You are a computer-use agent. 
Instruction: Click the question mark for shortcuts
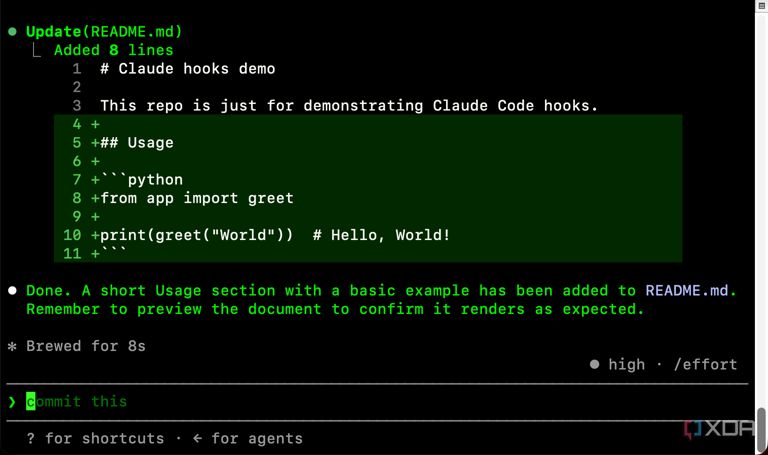coord(30,438)
